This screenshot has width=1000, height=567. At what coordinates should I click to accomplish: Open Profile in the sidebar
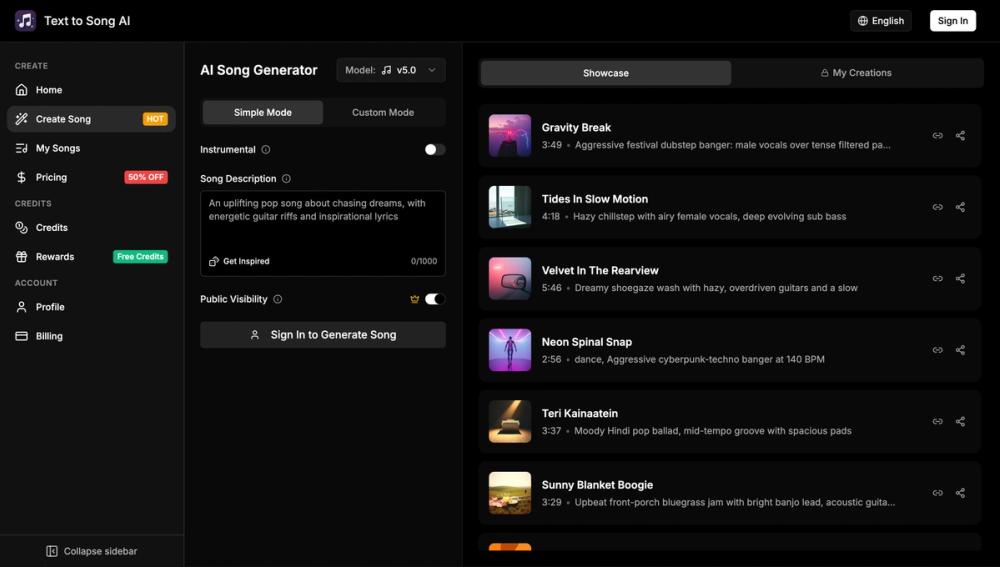click(x=91, y=307)
